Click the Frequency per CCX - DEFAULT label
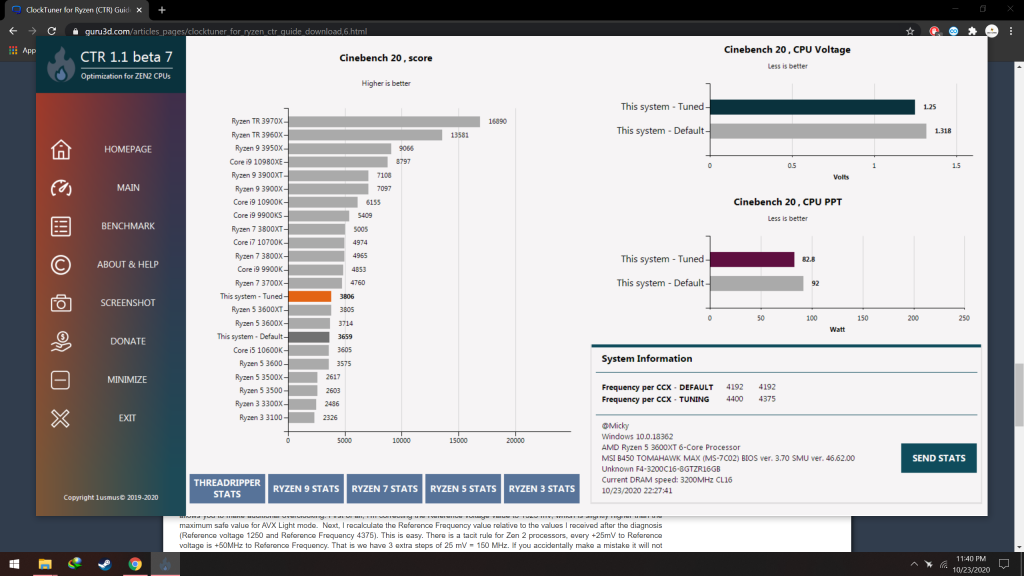The height and width of the screenshot is (576, 1024). pyautogui.click(x=657, y=387)
